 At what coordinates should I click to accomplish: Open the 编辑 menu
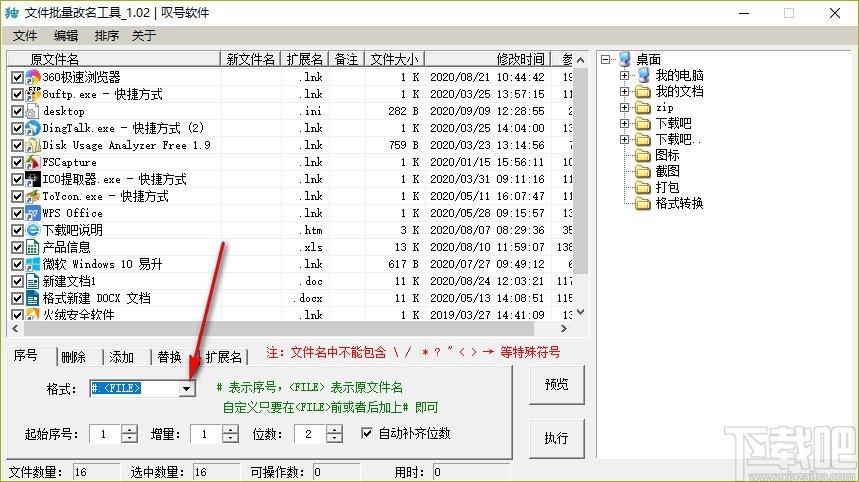[66, 36]
